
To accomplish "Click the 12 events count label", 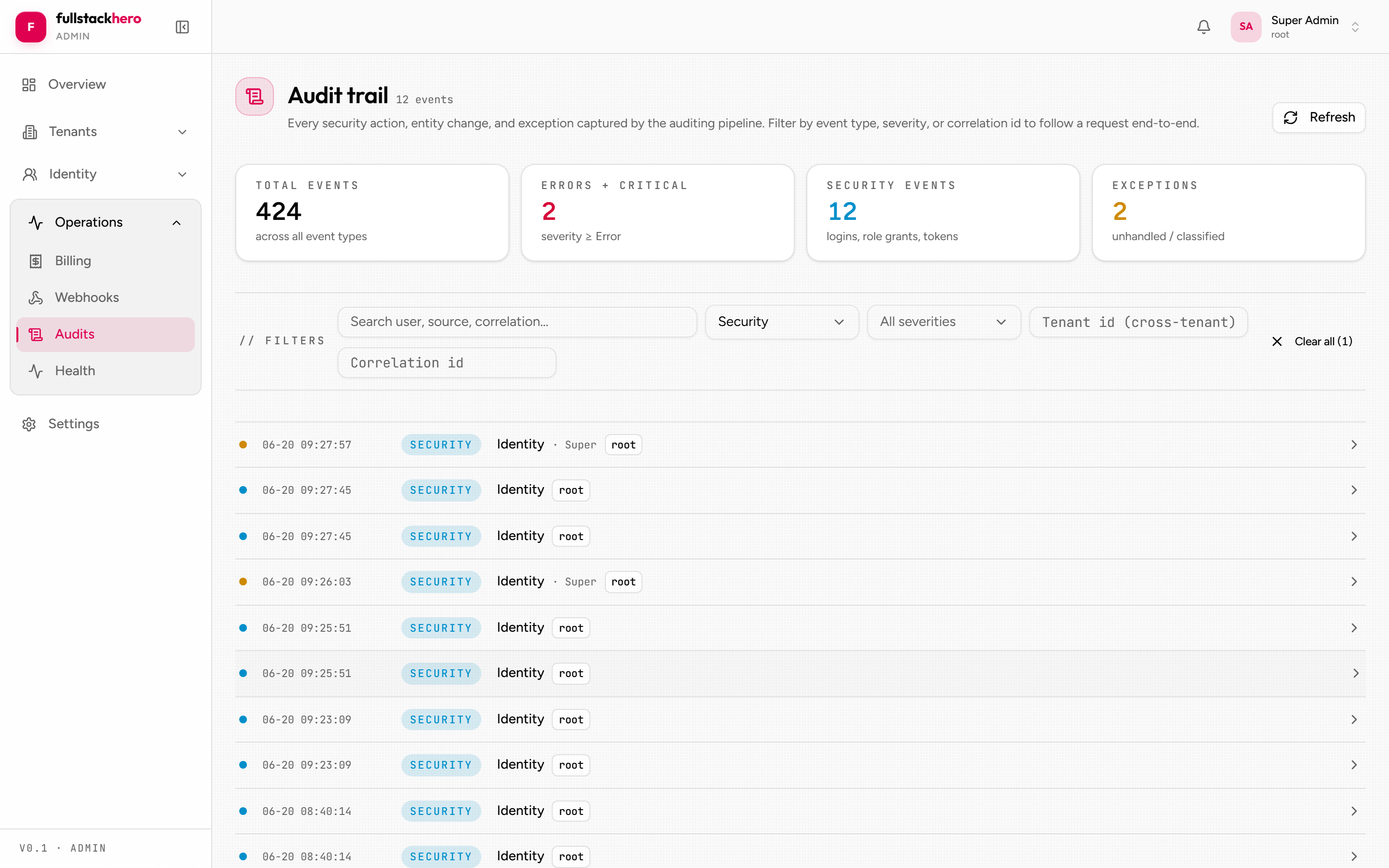I will (424, 100).
